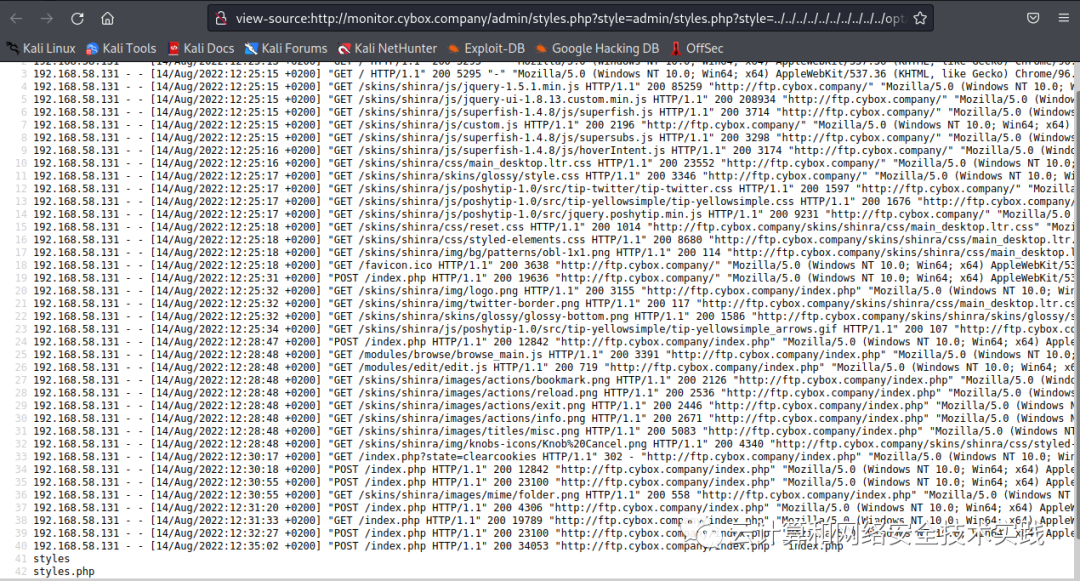
Task: Open the Google Hacking DB bookmark
Action: (x=597, y=48)
